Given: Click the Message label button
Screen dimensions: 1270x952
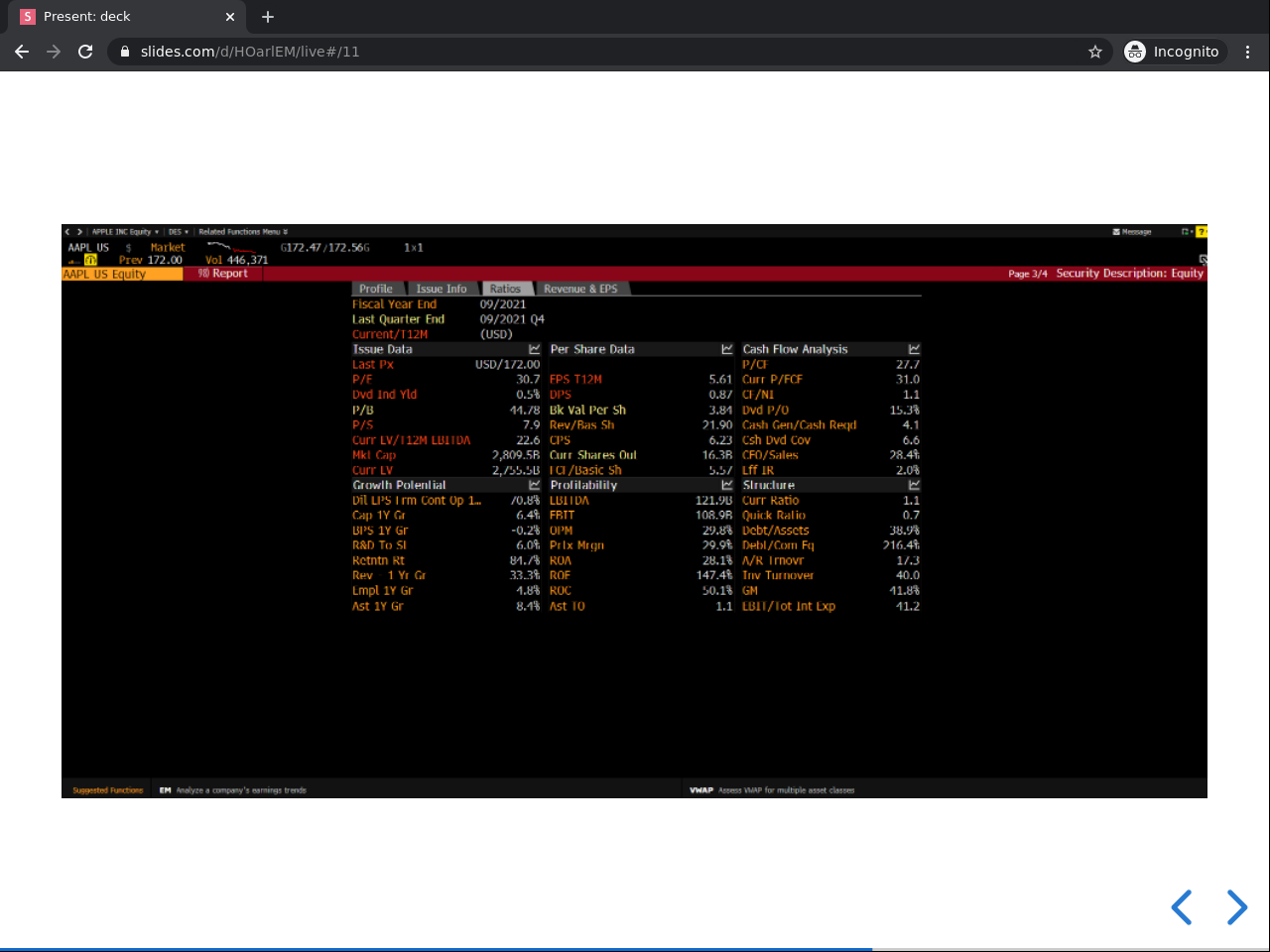Looking at the screenshot, I should pos(1137,232).
